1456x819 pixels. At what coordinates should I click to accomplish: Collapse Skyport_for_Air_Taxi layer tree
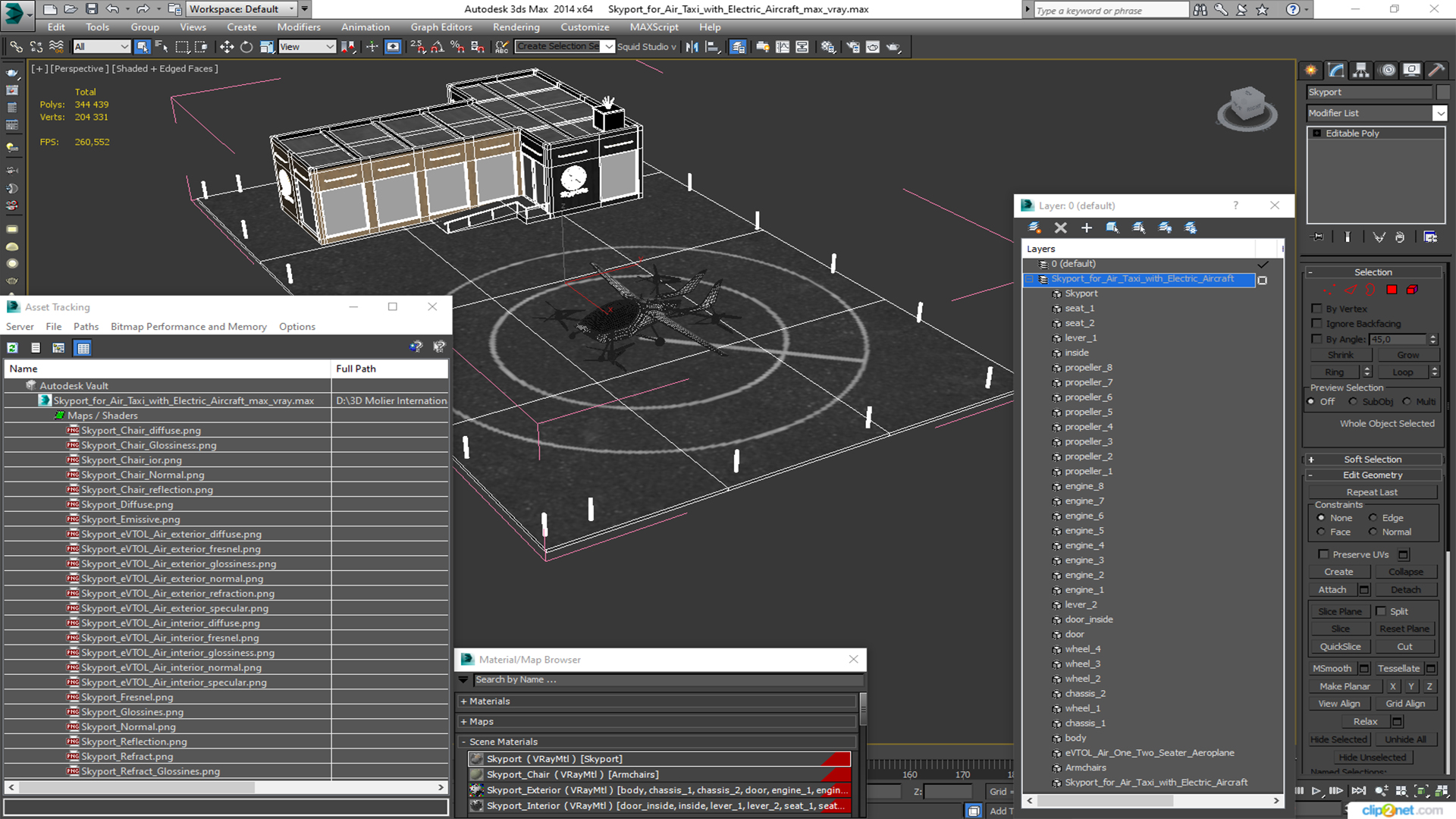[x=1030, y=279]
